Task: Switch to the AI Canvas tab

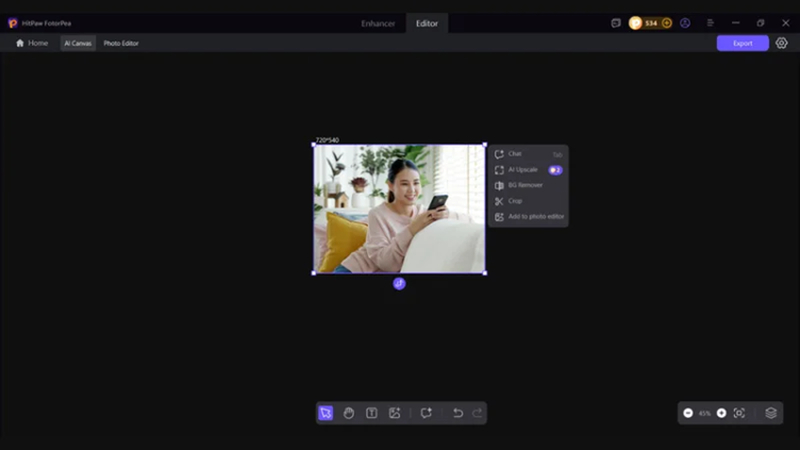Action: point(78,43)
